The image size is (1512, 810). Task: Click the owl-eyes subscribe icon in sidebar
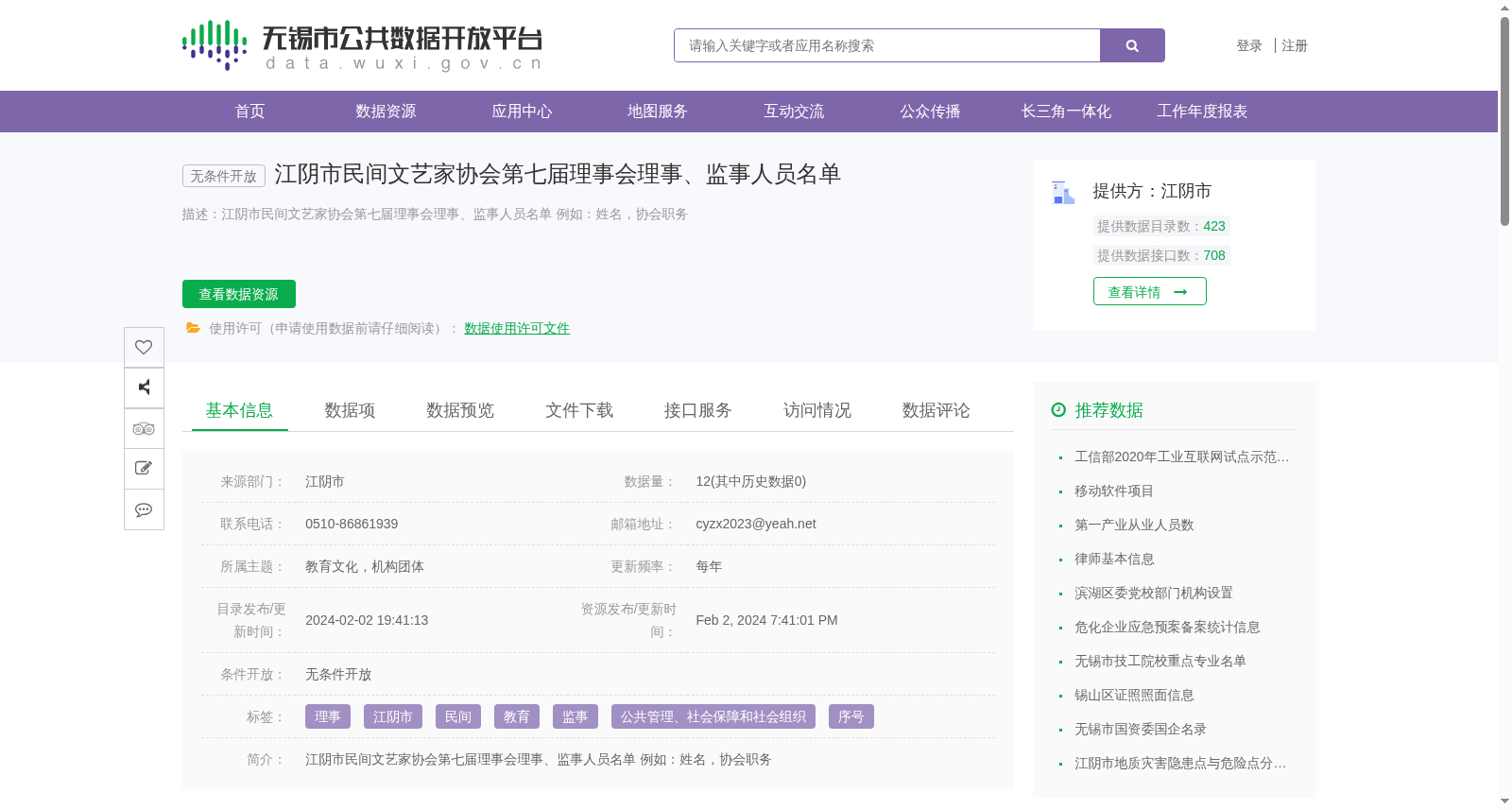144,428
